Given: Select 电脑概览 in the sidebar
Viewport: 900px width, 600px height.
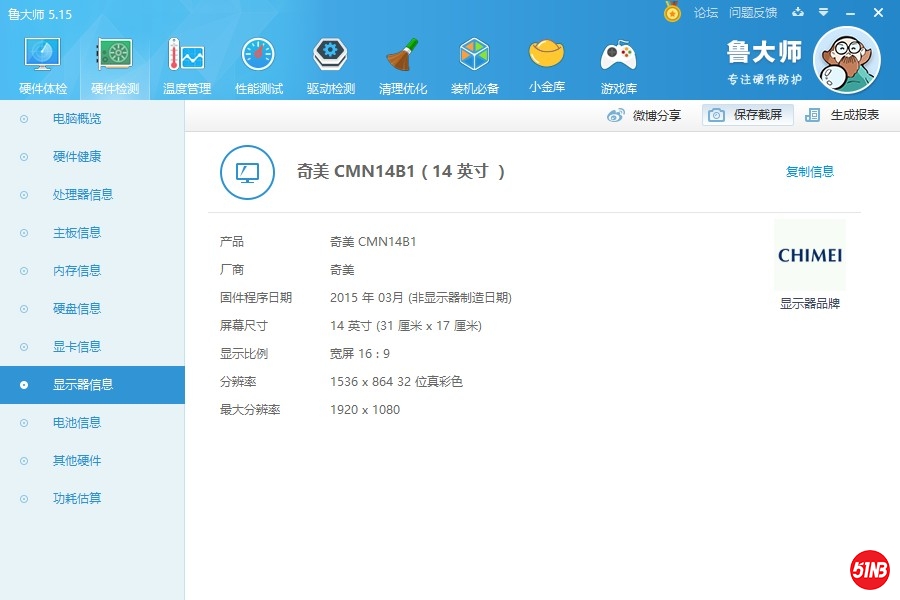Looking at the screenshot, I should pyautogui.click(x=77, y=119).
